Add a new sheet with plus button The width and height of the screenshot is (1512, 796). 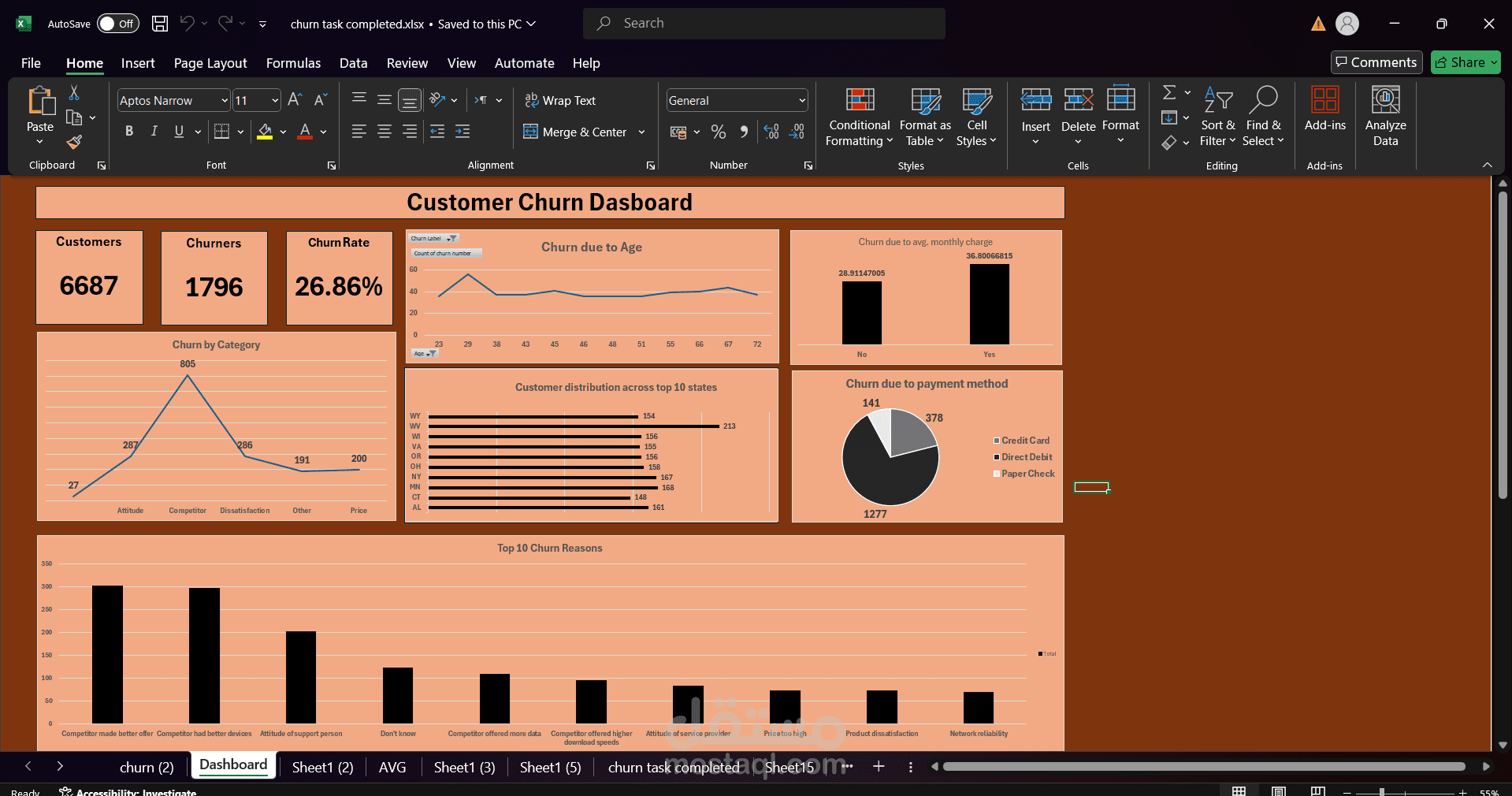pyautogui.click(x=879, y=766)
